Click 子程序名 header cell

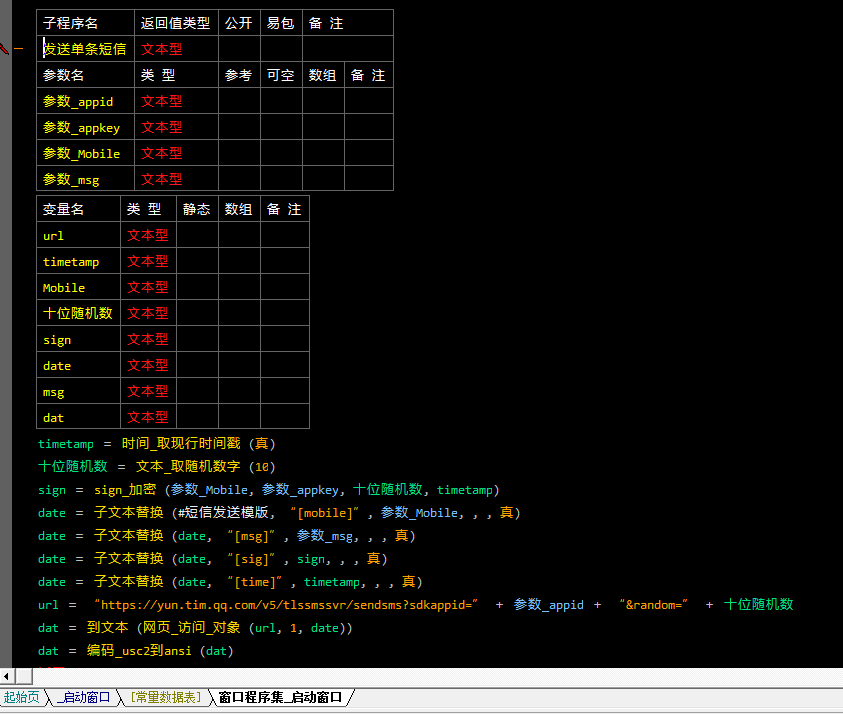[85, 23]
